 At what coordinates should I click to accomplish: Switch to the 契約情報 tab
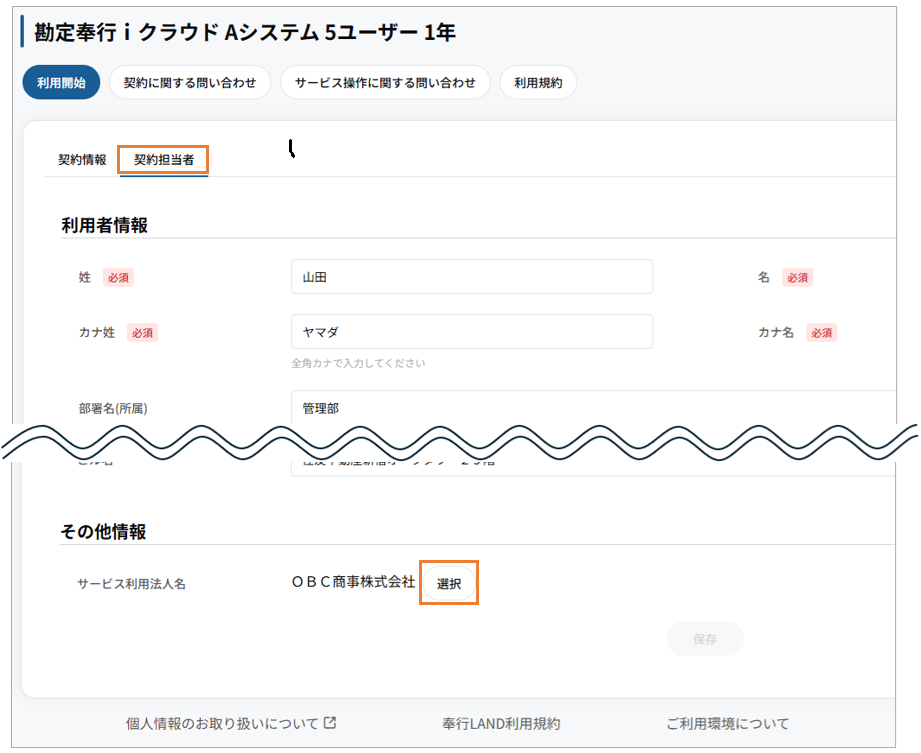[82, 160]
